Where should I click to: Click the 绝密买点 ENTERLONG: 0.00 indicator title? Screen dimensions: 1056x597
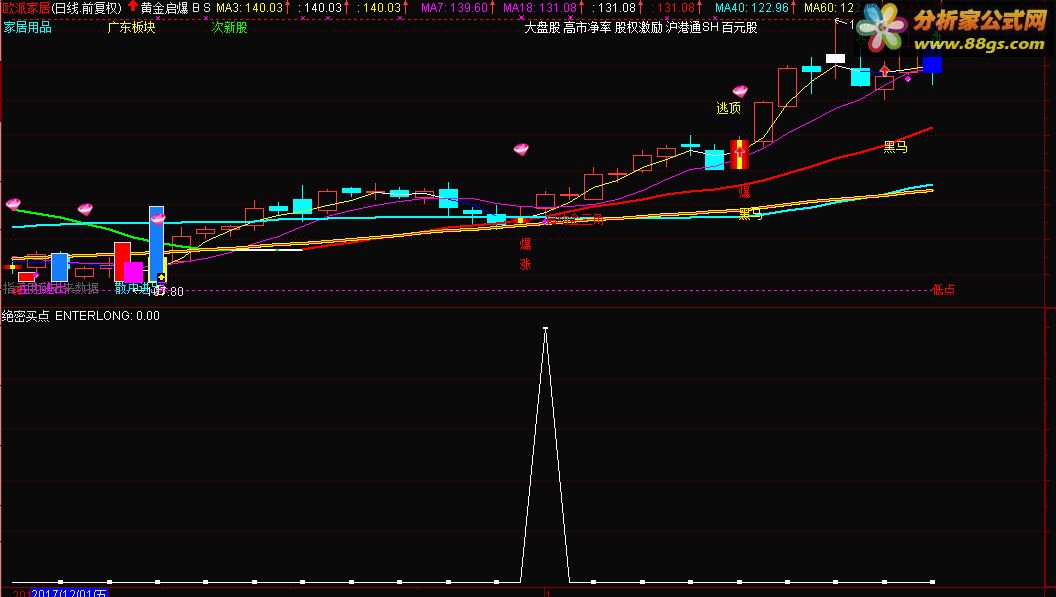[81, 316]
